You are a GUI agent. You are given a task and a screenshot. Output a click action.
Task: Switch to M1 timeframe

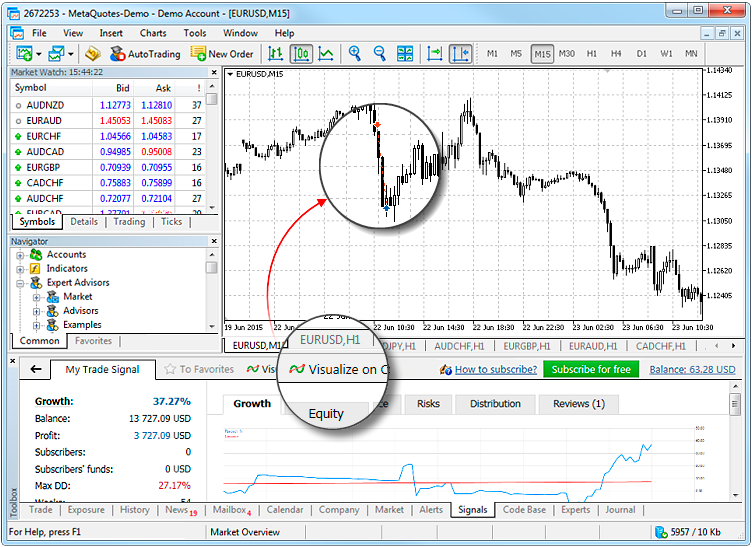tap(492, 54)
